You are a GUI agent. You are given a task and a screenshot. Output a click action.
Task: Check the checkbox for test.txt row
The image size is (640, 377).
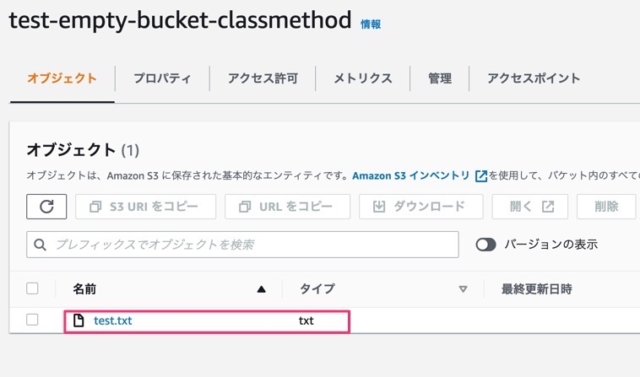click(x=32, y=319)
